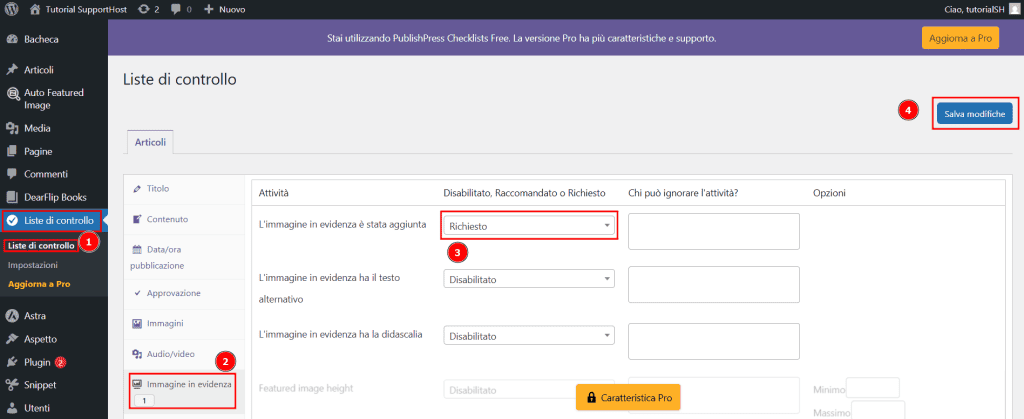Select the Data/ora pubblicazione section
This screenshot has width=1024, height=419.
pos(184,257)
